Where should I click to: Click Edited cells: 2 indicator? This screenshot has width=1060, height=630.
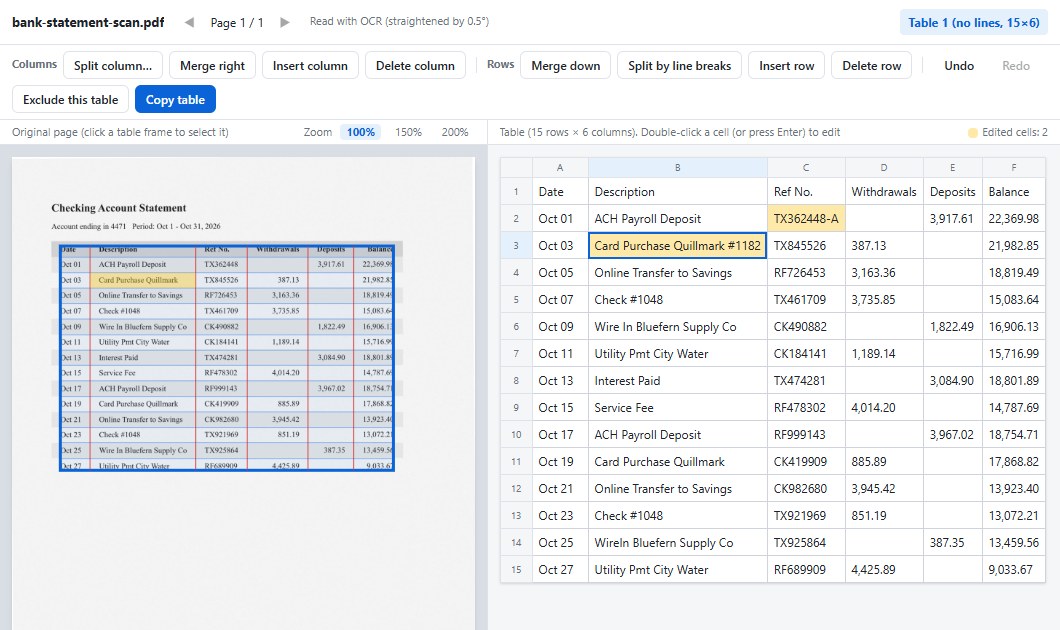(1007, 132)
